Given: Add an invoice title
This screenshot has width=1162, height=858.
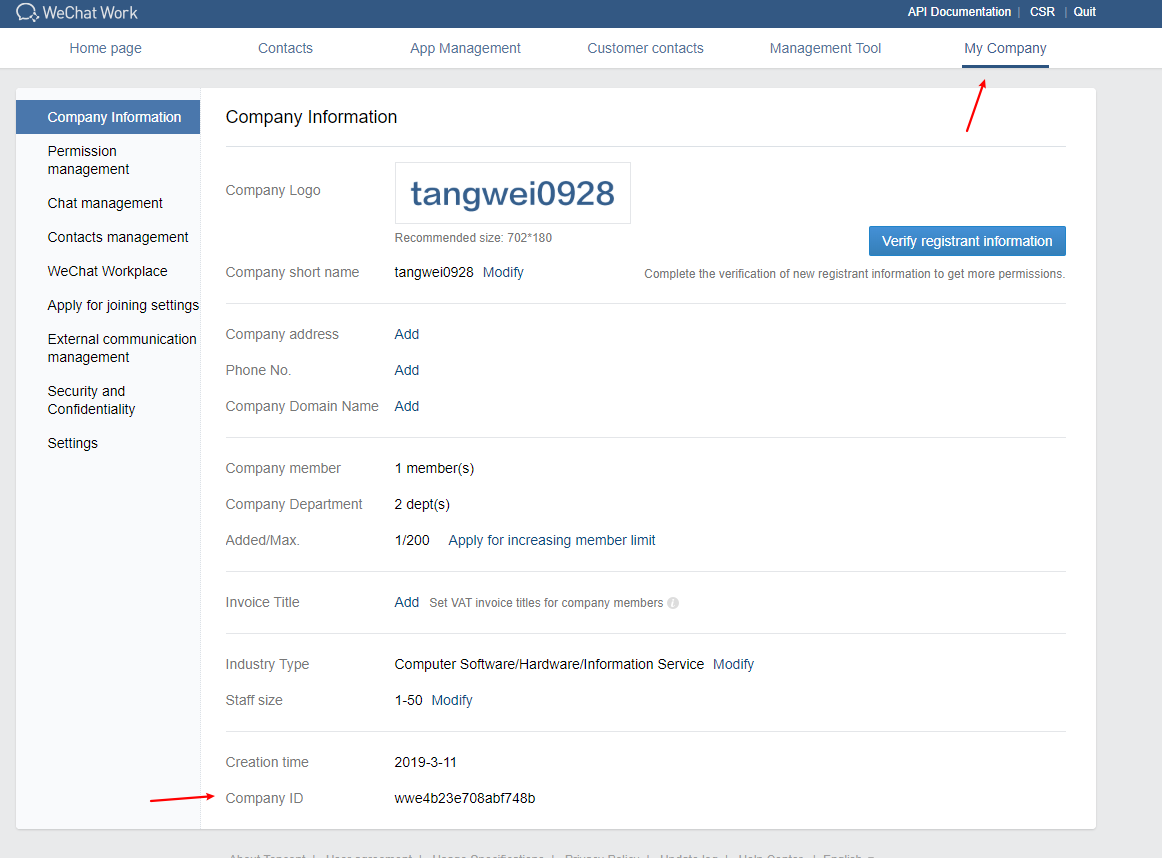Looking at the screenshot, I should 407,602.
